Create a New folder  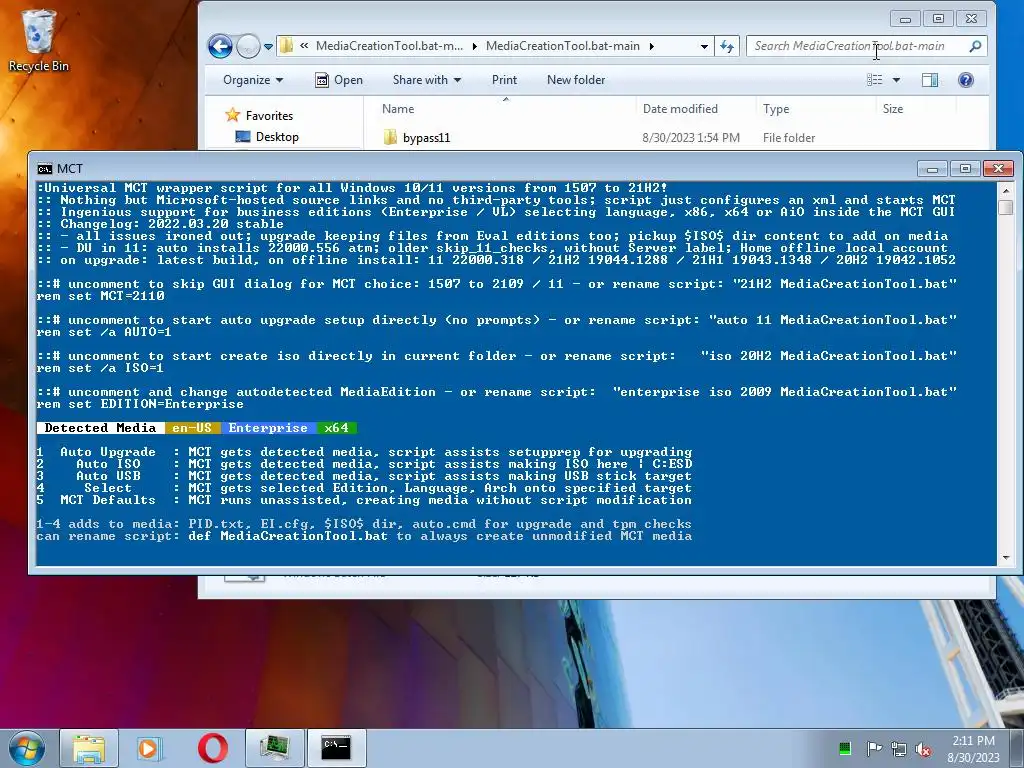coord(576,80)
